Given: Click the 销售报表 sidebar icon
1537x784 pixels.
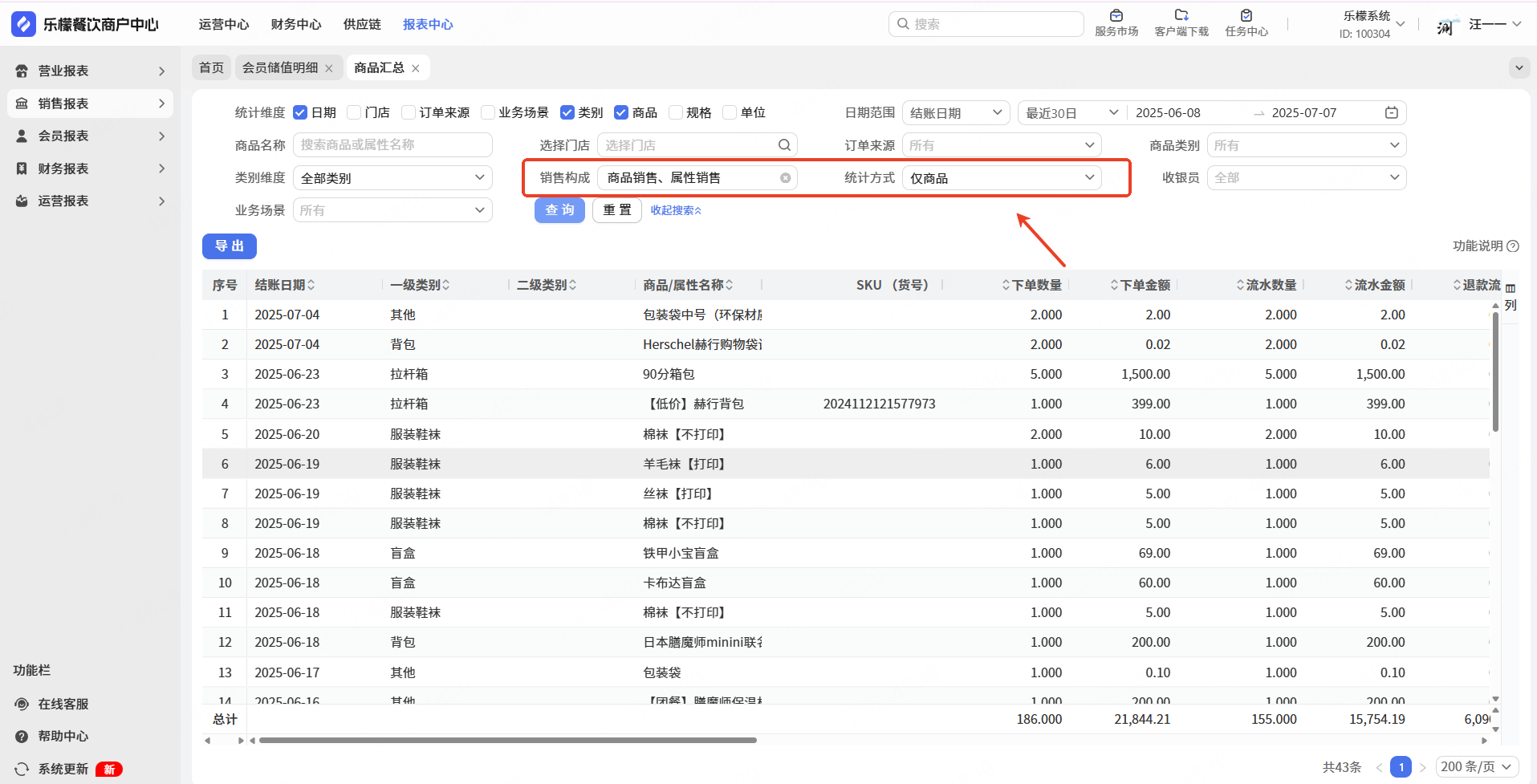Looking at the screenshot, I should click(x=22, y=104).
